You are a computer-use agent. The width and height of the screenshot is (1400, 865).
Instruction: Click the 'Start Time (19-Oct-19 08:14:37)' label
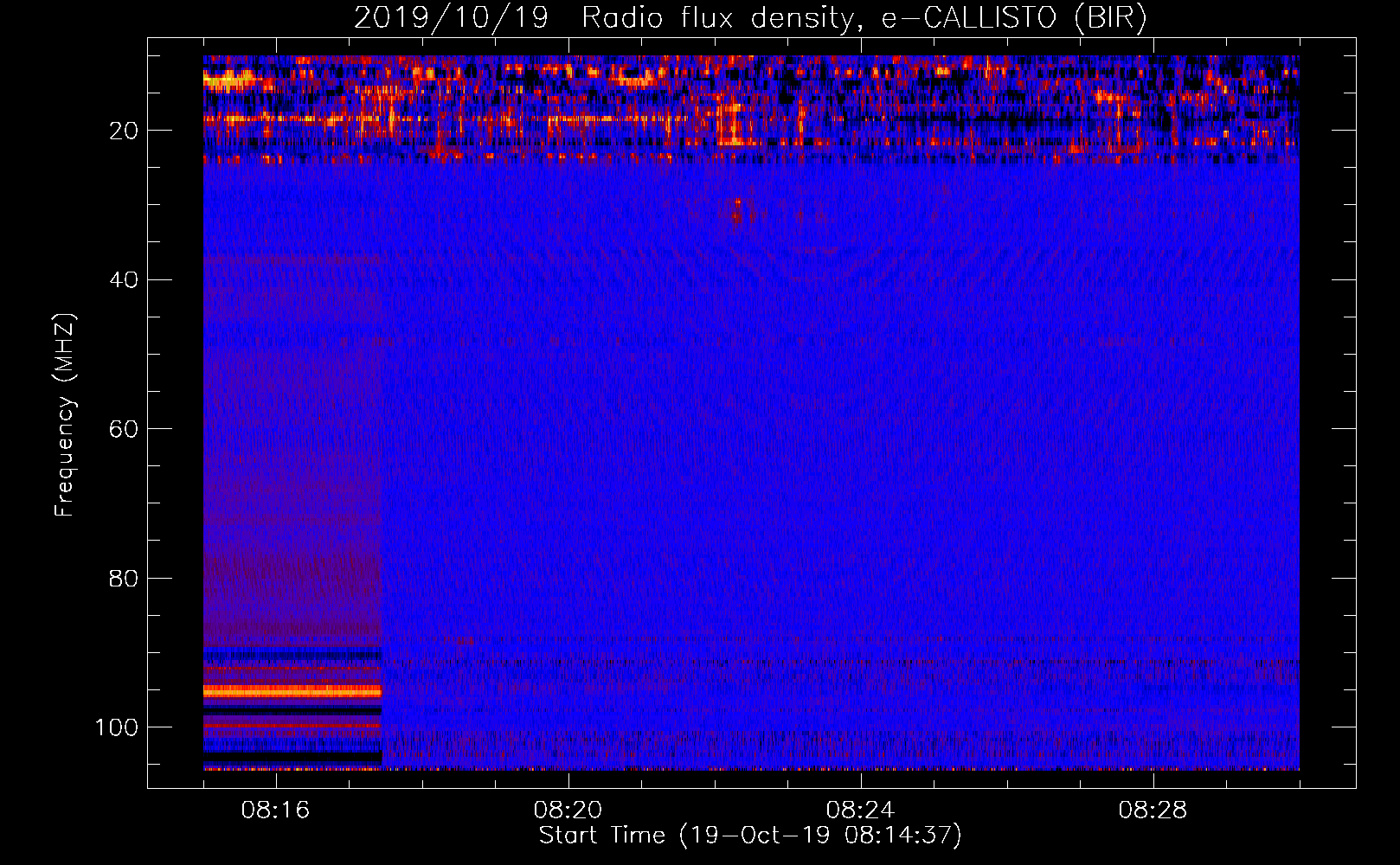[750, 836]
